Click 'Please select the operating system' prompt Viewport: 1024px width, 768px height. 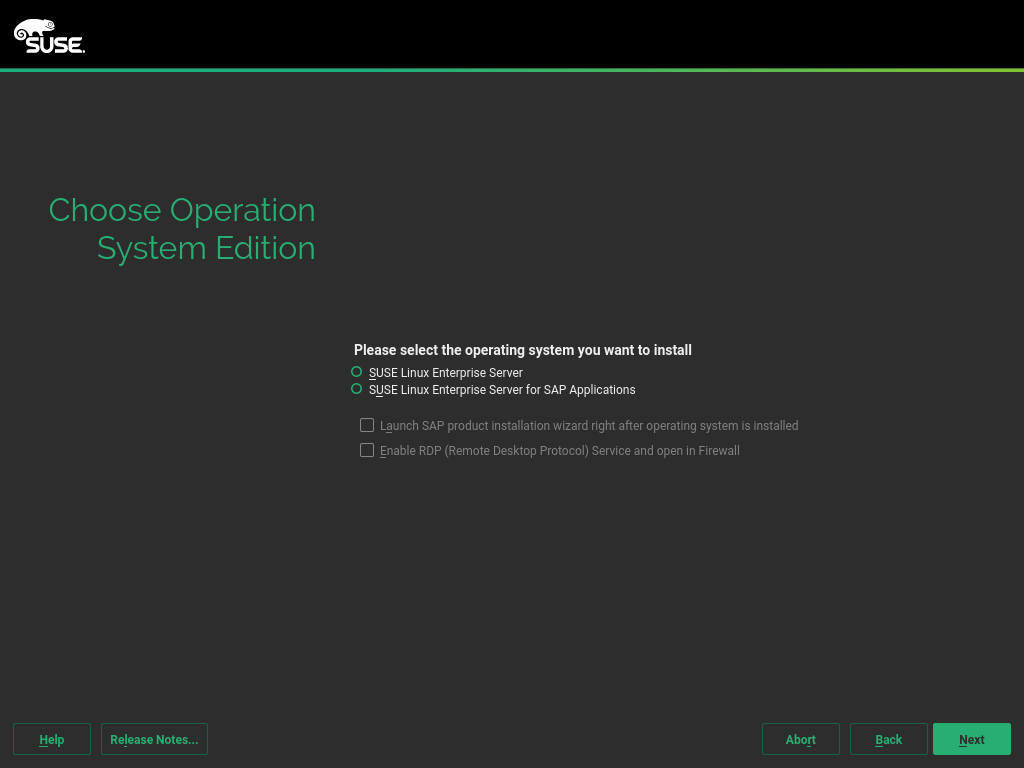pos(523,350)
